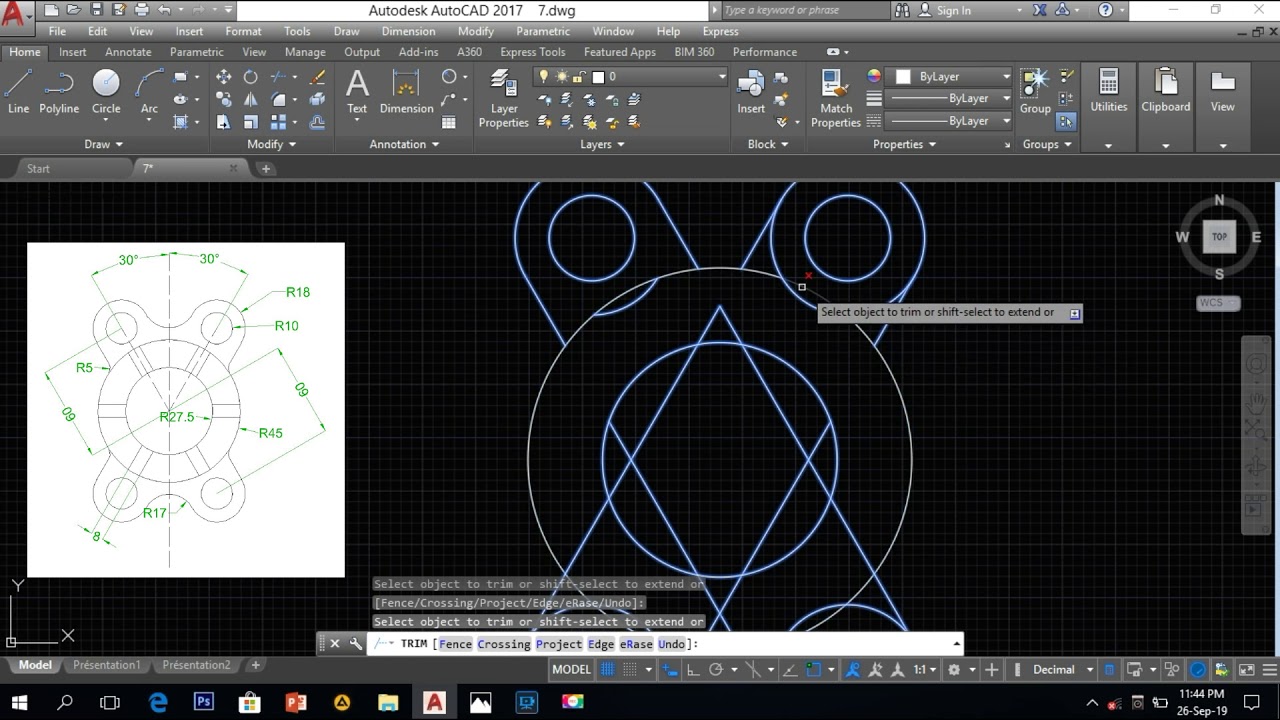Image resolution: width=1280 pixels, height=720 pixels.
Task: Toggle hardware acceleration in status bar
Action: point(1197,670)
